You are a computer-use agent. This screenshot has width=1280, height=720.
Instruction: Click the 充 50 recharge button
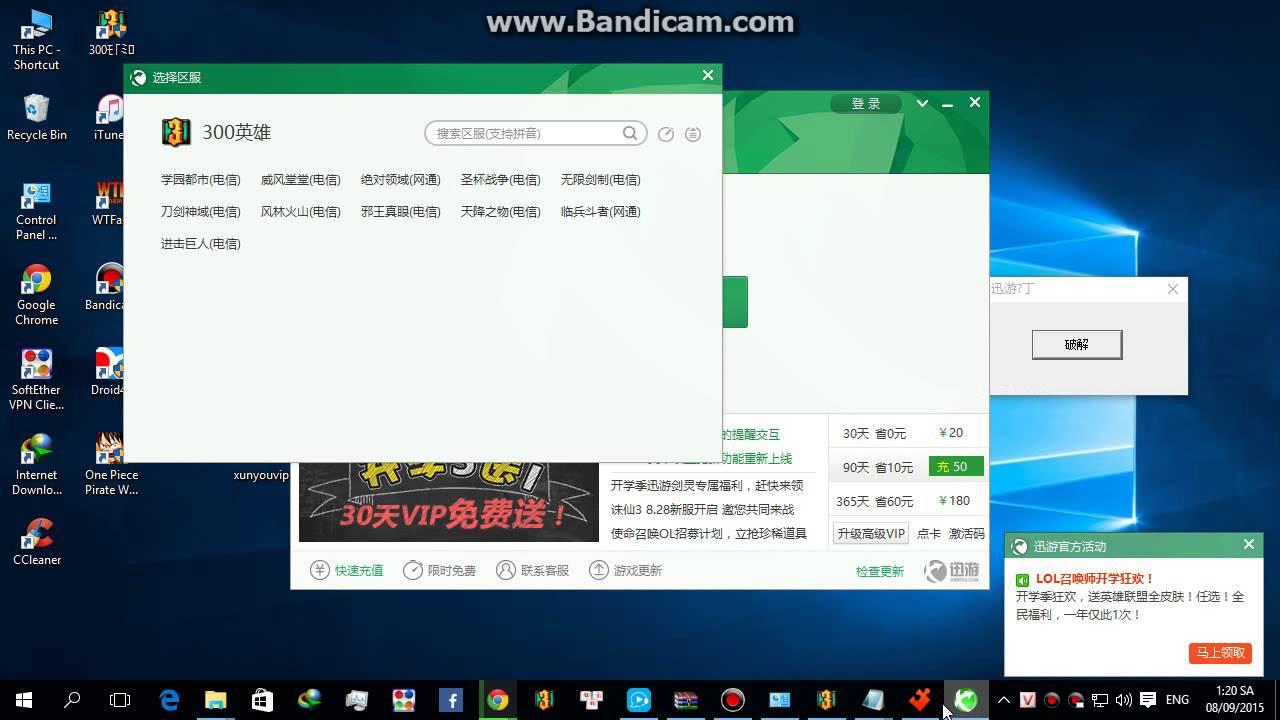(x=956, y=467)
